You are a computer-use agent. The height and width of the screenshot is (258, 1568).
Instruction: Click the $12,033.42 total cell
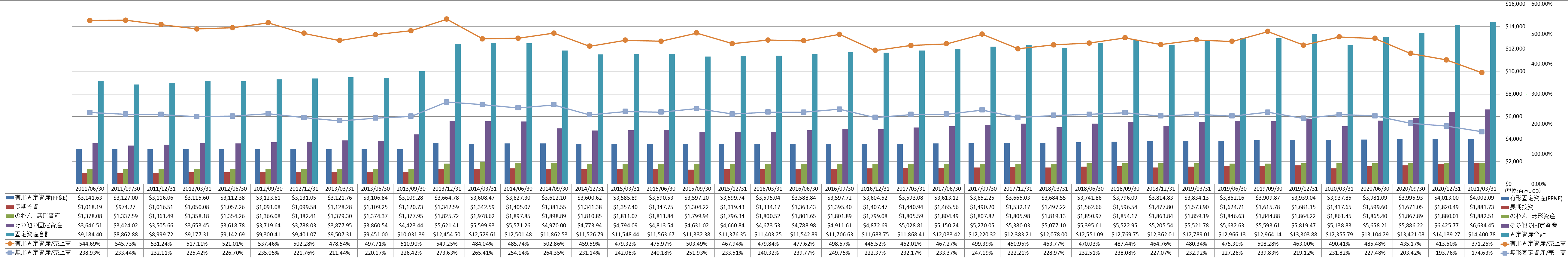tap(947, 235)
